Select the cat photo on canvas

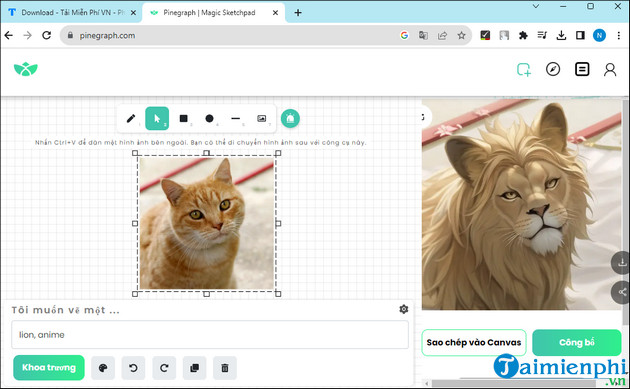(x=207, y=223)
